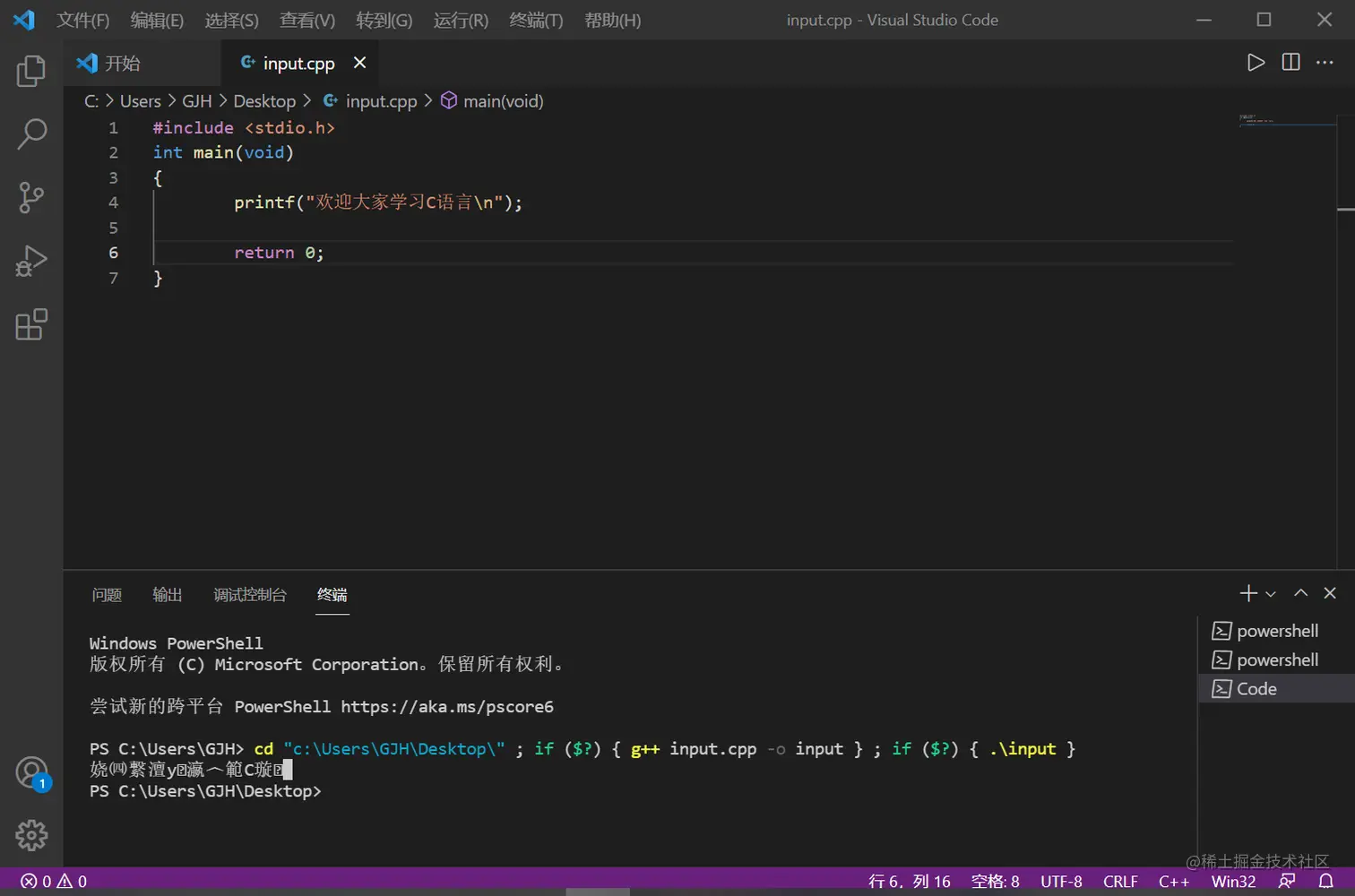The image size is (1355, 896).
Task: Open the 选择(S) menu
Action: (x=231, y=20)
